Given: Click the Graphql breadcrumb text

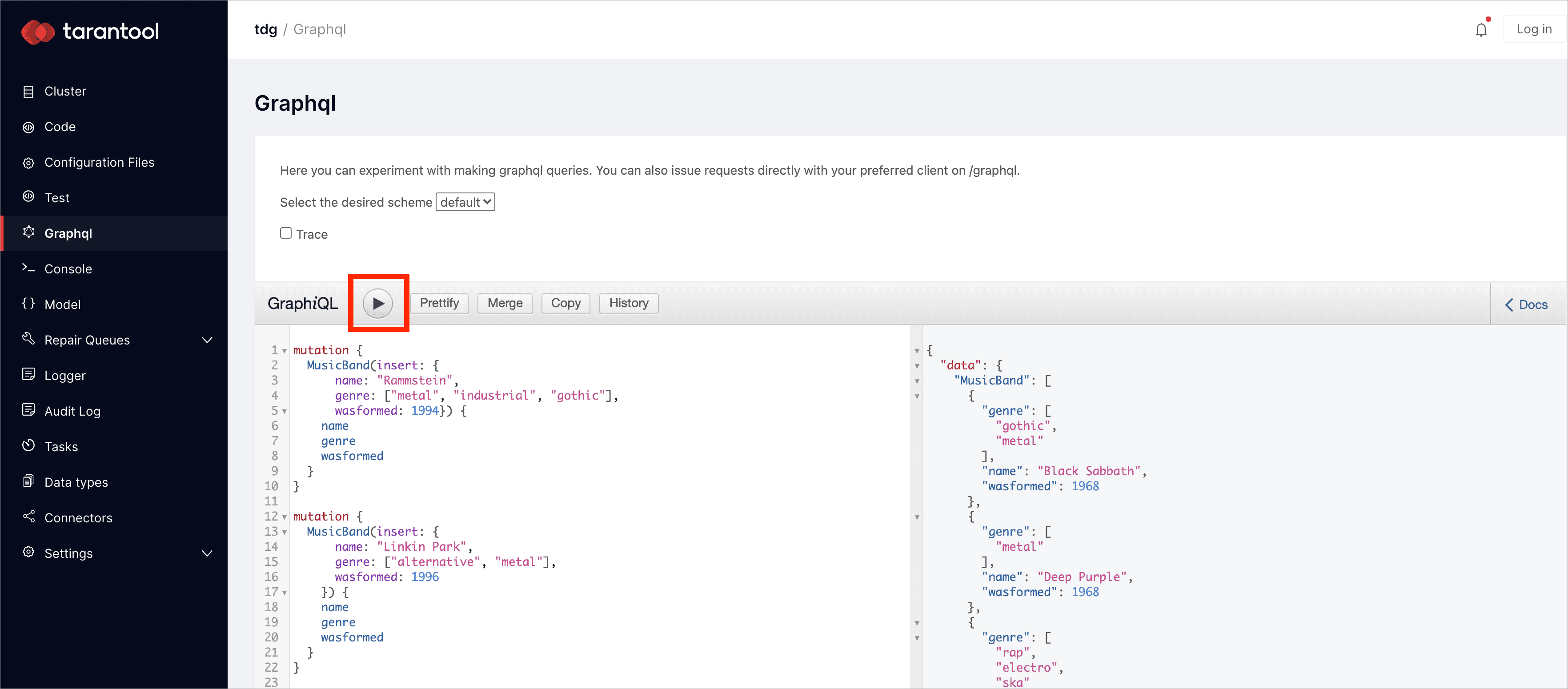Looking at the screenshot, I should [320, 29].
